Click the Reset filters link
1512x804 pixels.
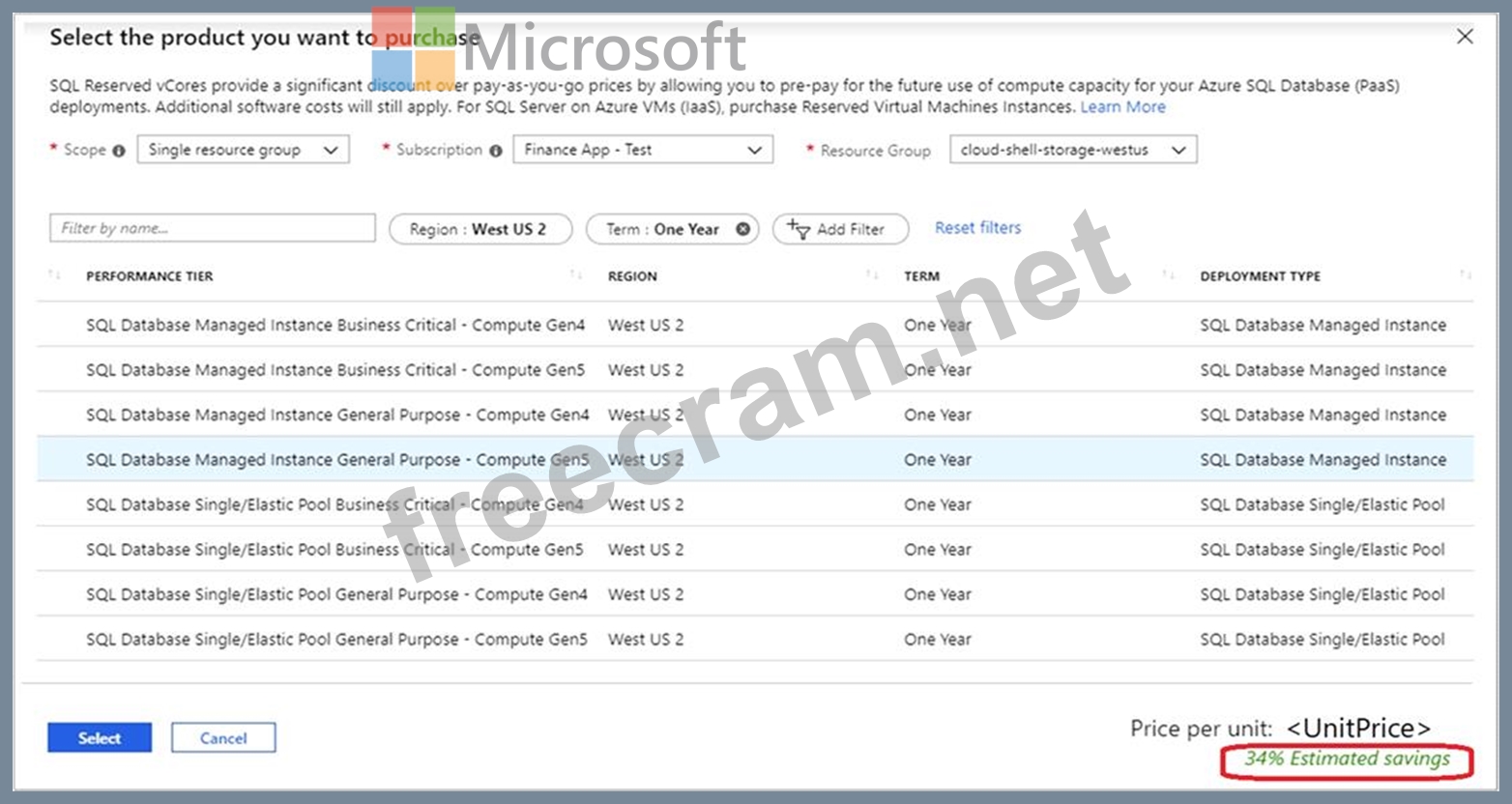pos(977,228)
